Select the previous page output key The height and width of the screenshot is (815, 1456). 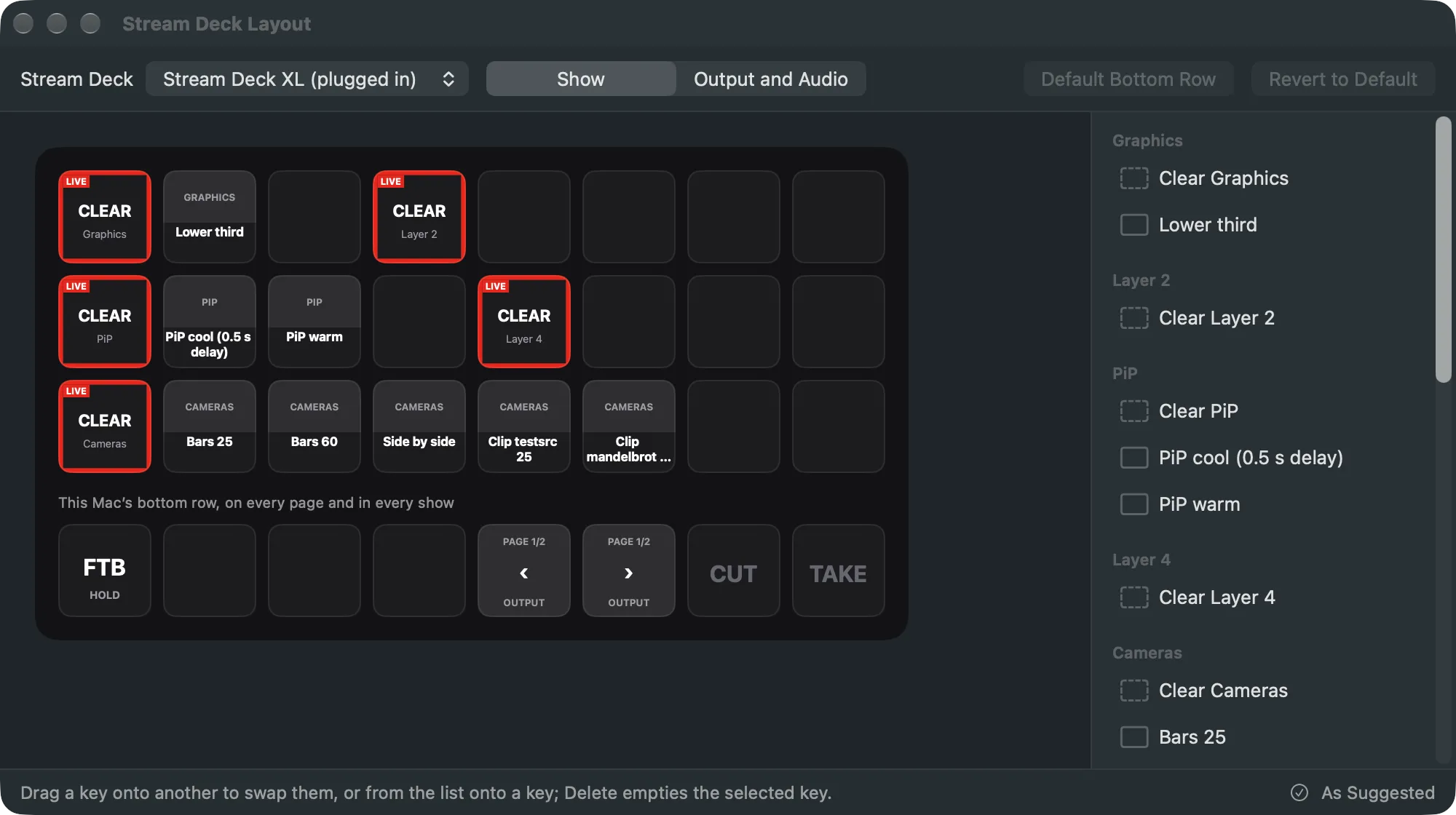pyautogui.click(x=524, y=570)
